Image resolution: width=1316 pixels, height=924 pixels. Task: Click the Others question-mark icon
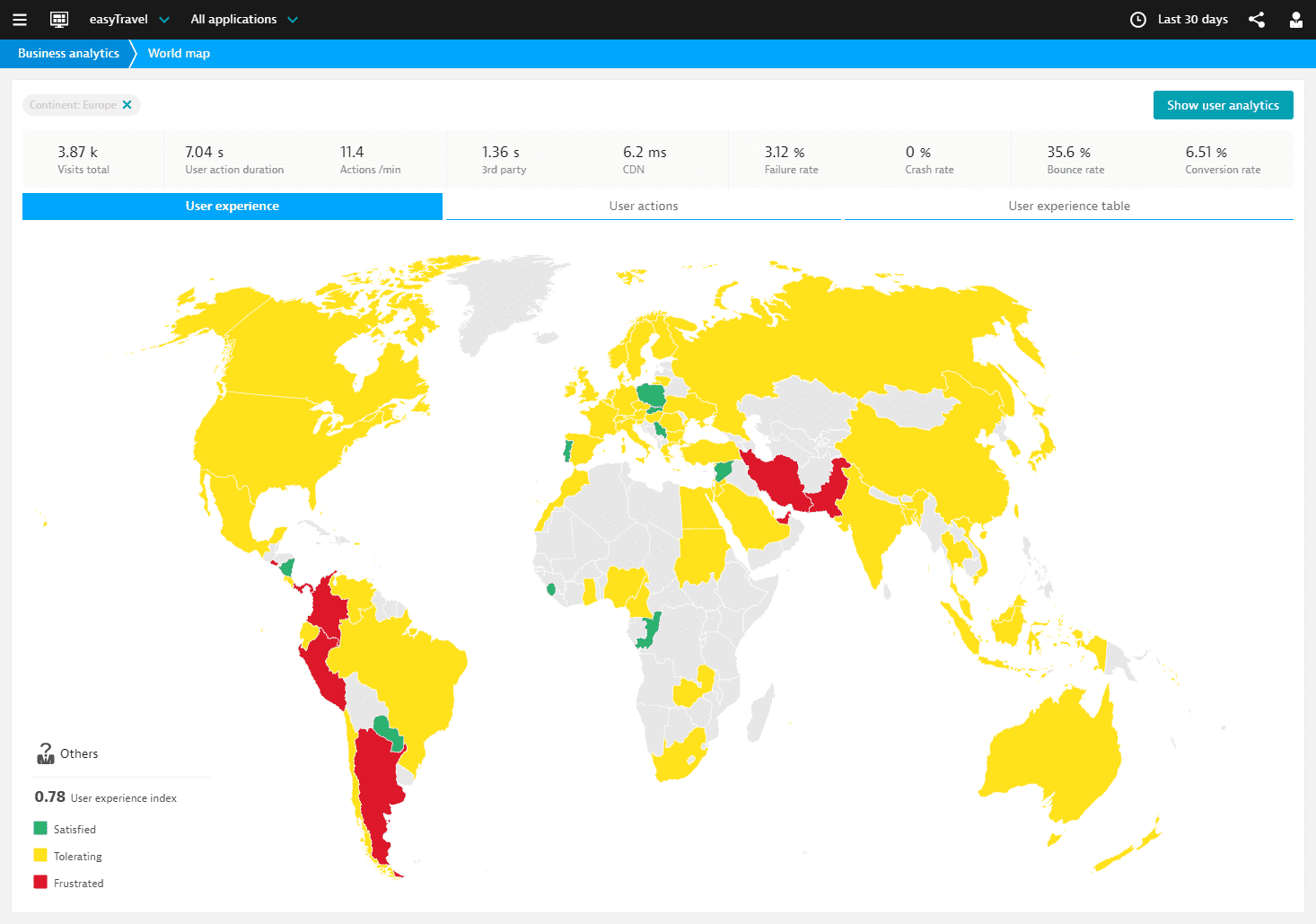(x=45, y=753)
